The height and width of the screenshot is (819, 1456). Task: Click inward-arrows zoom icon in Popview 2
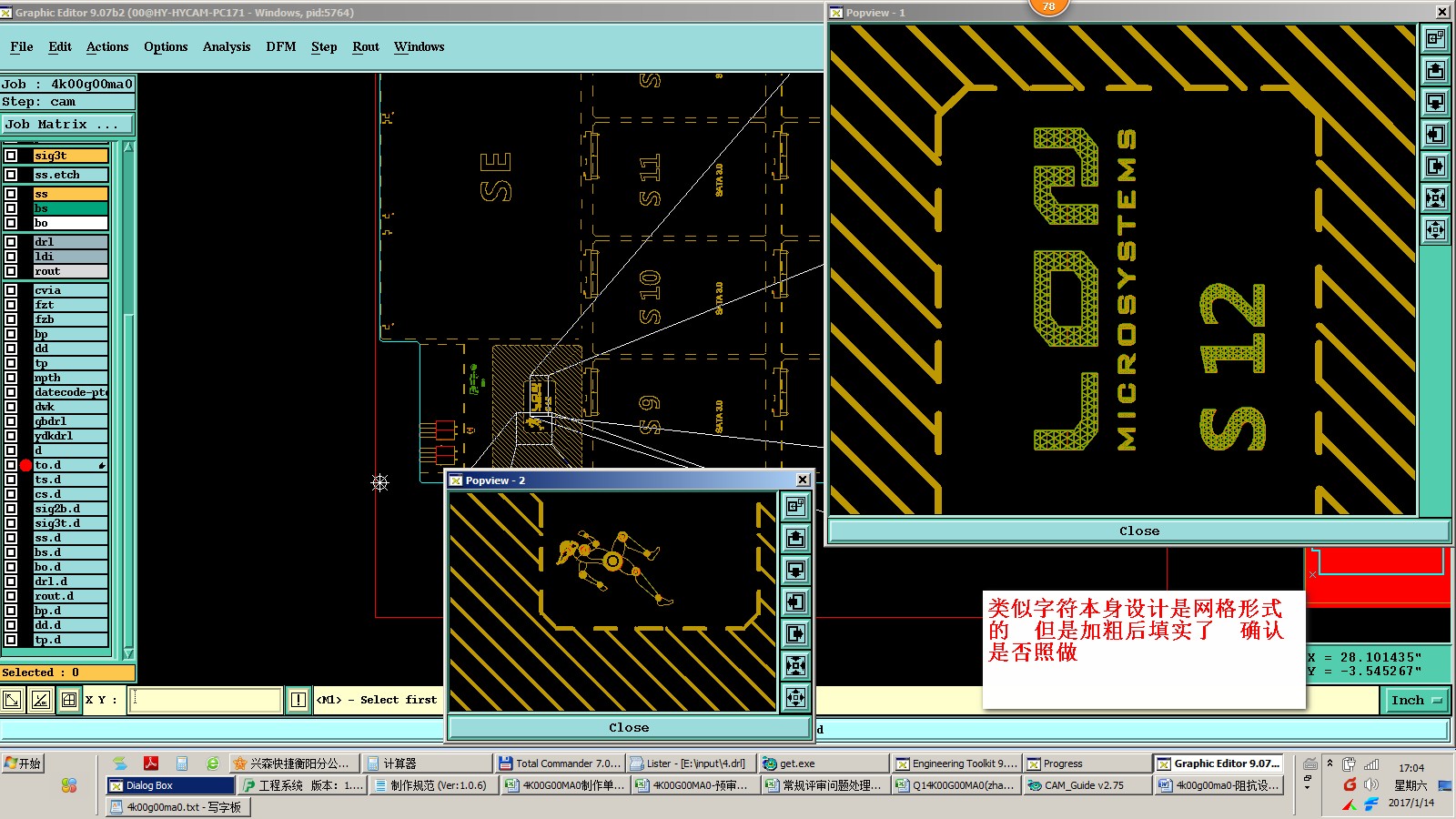click(795, 665)
